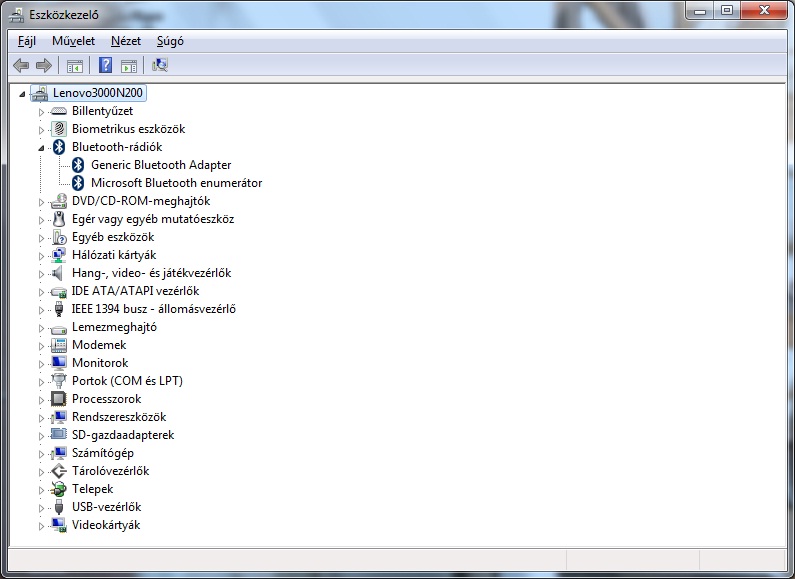Select the Rendszereszközök label
This screenshot has height=579, width=795.
click(119, 417)
